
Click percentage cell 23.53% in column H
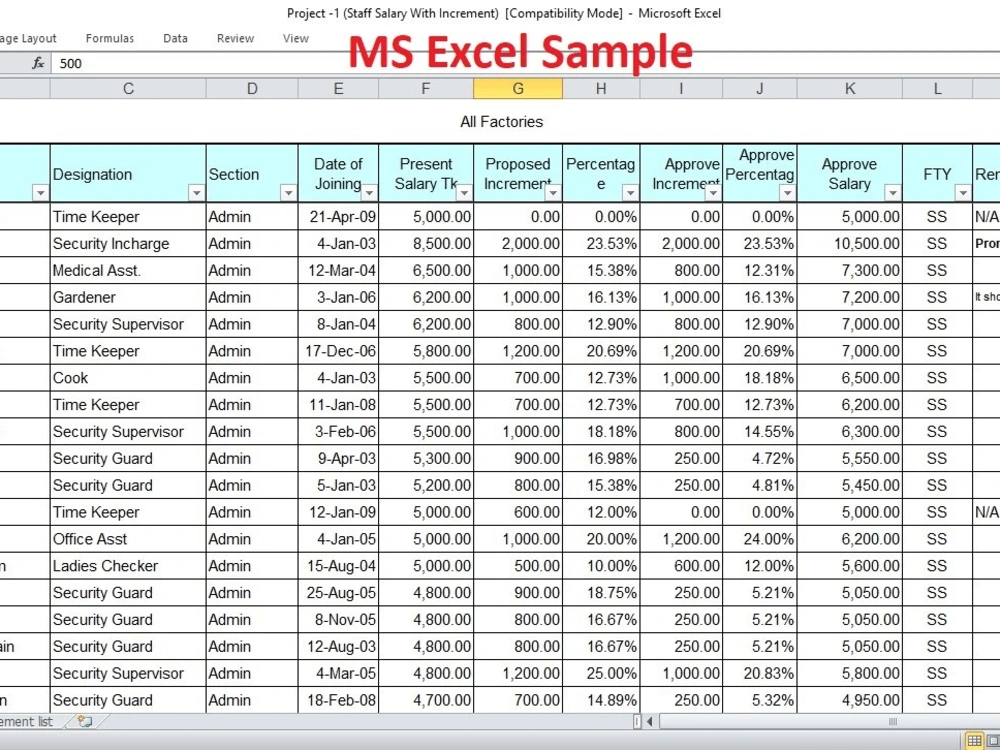pos(601,244)
